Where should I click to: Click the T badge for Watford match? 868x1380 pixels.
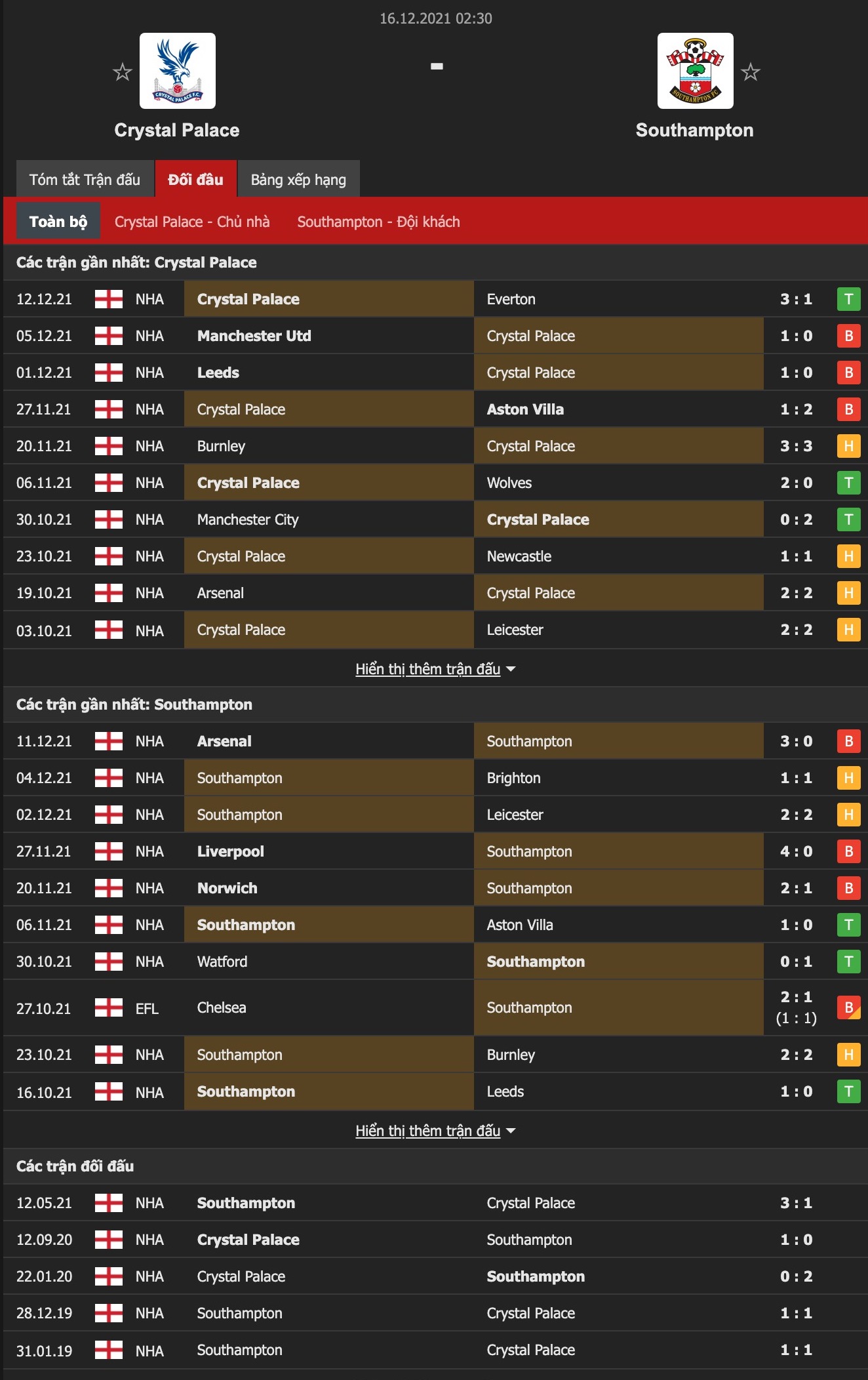point(849,962)
